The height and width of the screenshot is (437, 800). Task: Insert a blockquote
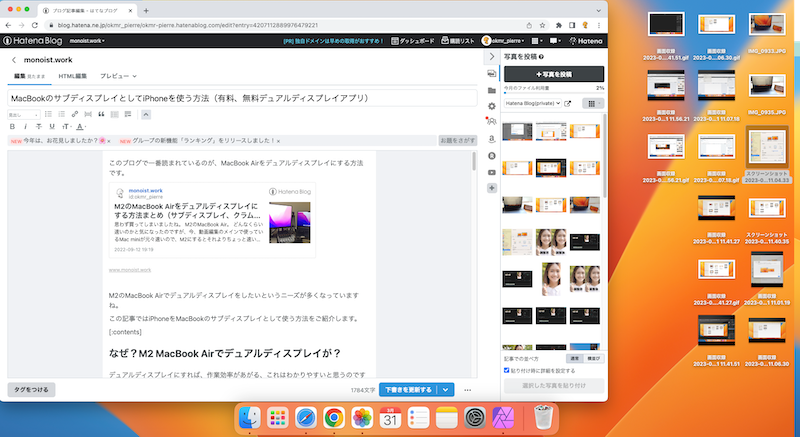pos(101,114)
